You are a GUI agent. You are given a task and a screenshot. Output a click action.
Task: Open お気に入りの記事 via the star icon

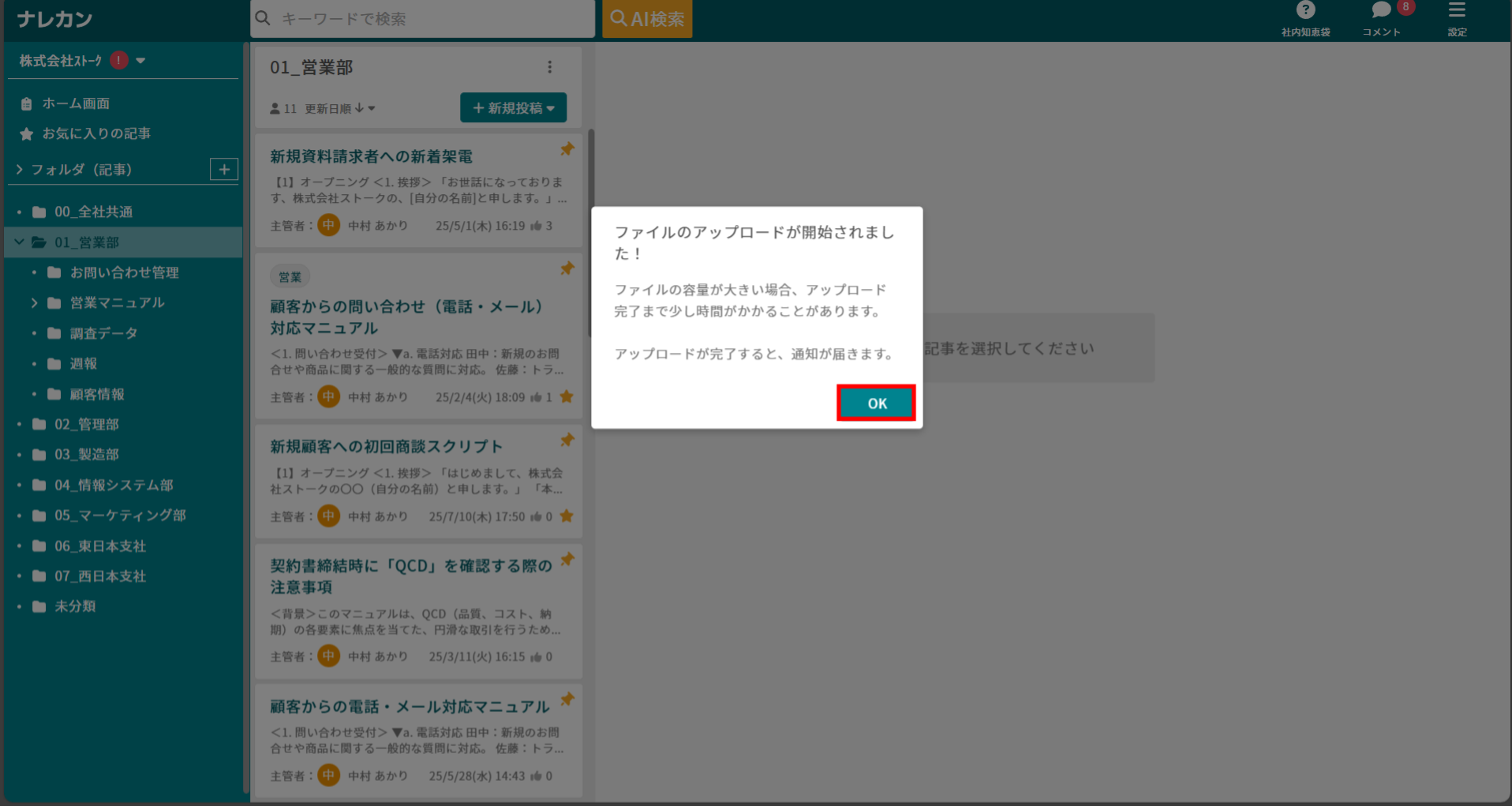[x=26, y=133]
